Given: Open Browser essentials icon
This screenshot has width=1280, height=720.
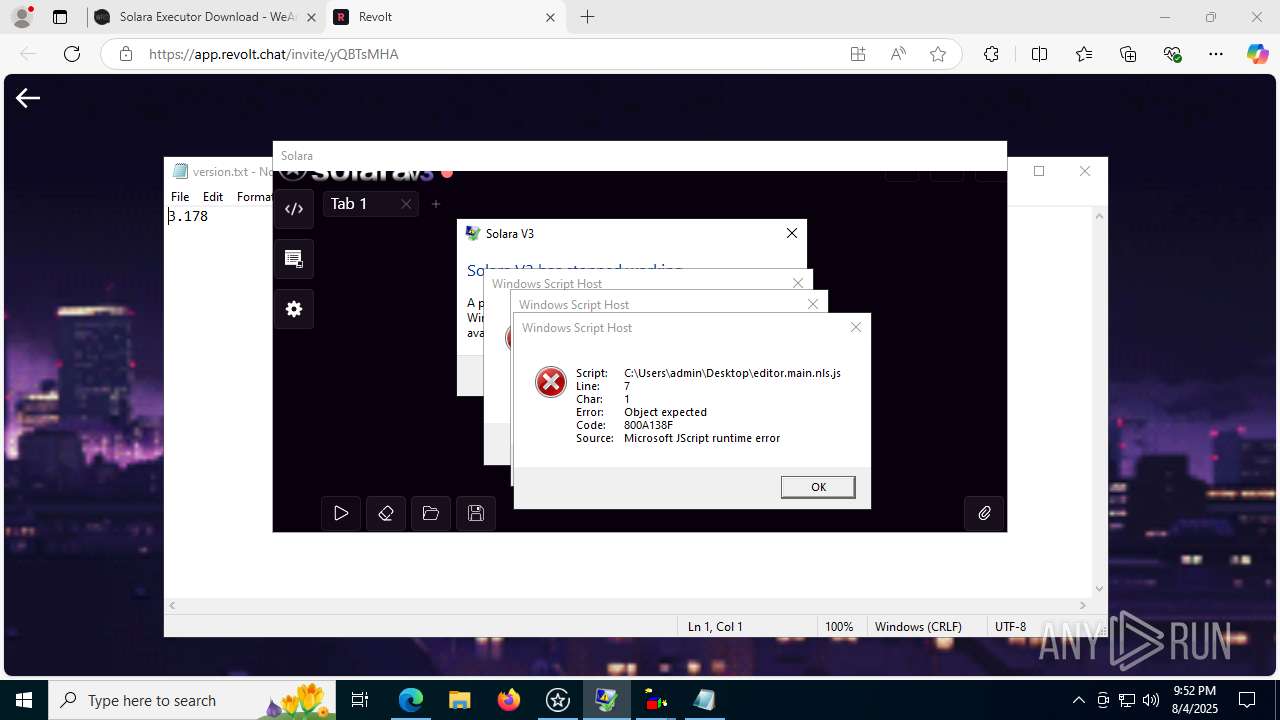Looking at the screenshot, I should (1172, 54).
